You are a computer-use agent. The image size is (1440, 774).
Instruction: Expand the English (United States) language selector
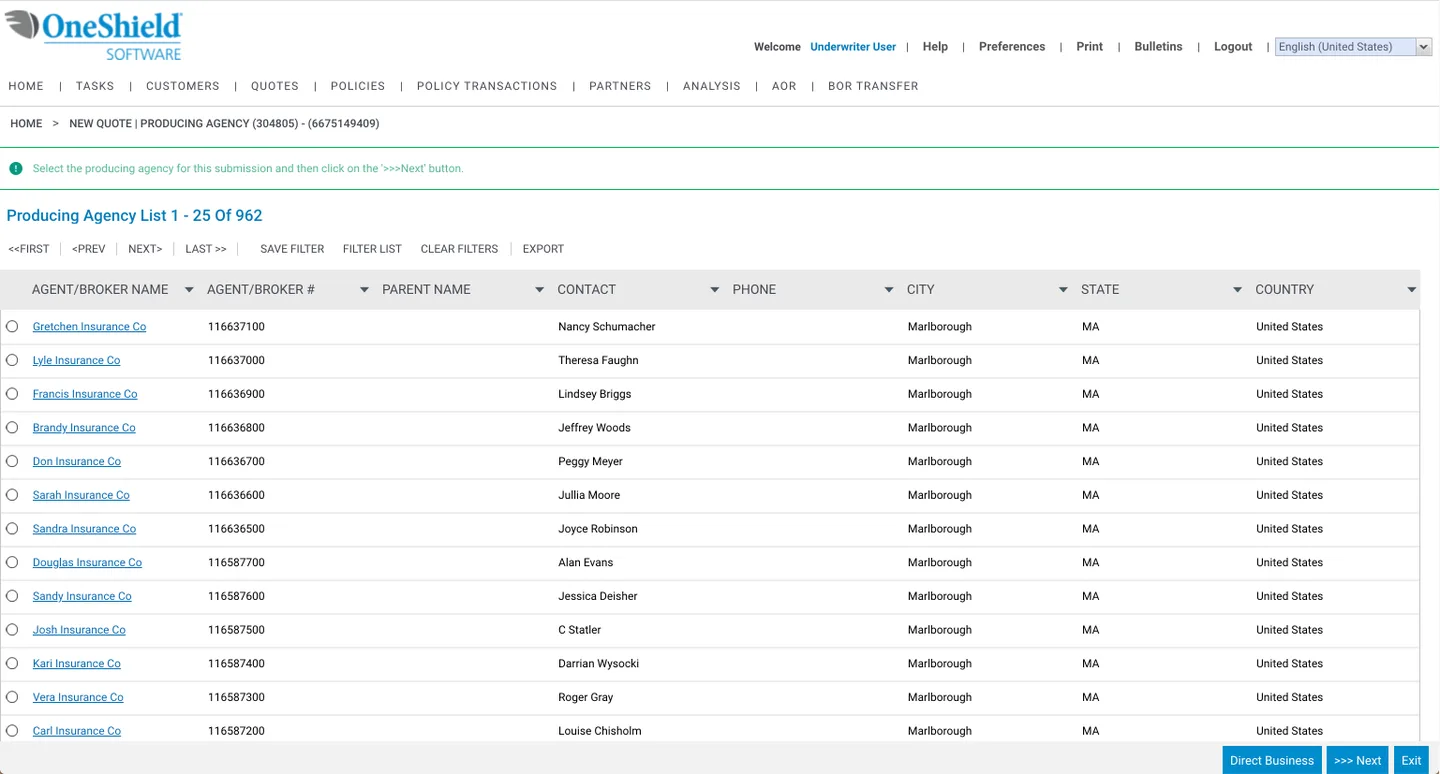(x=1424, y=46)
